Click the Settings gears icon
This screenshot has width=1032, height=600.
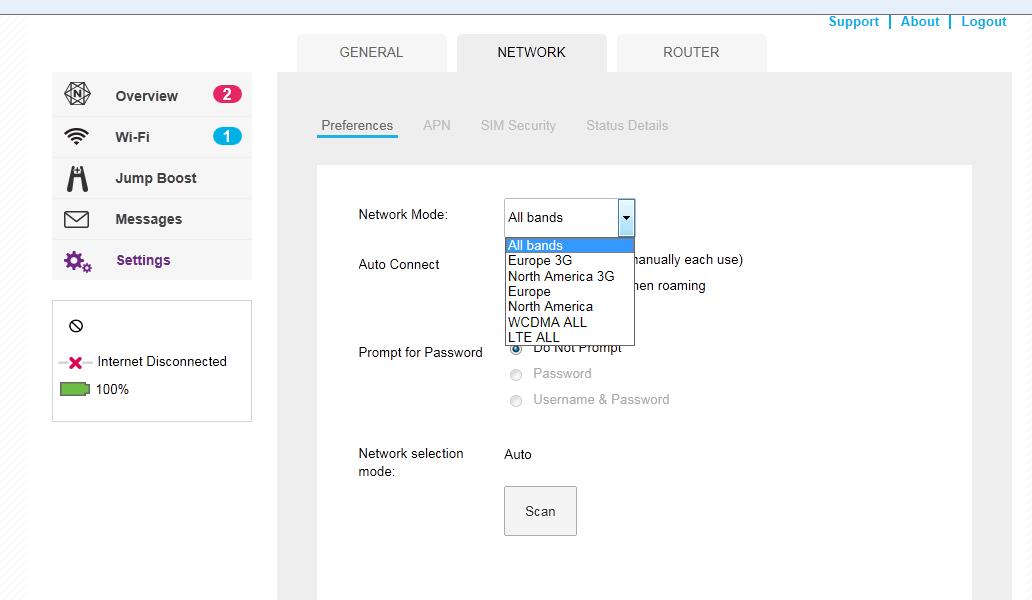click(x=77, y=261)
